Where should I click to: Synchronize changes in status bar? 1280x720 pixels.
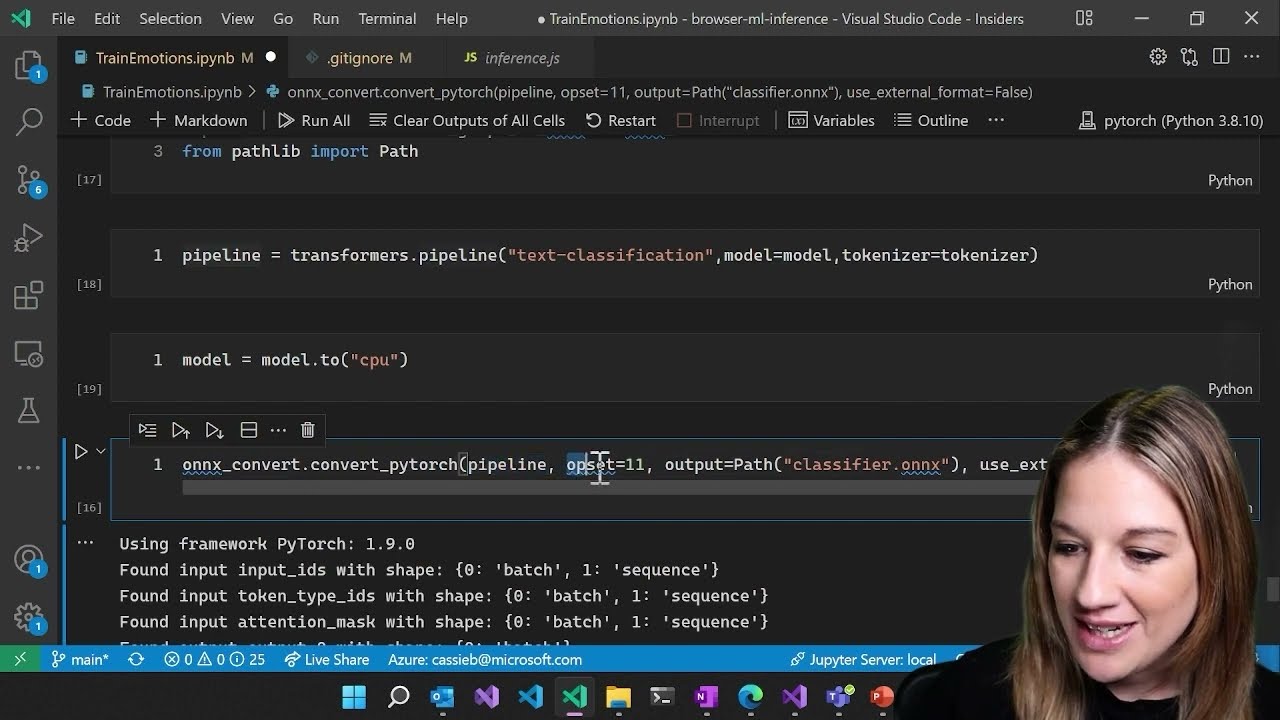[136, 659]
